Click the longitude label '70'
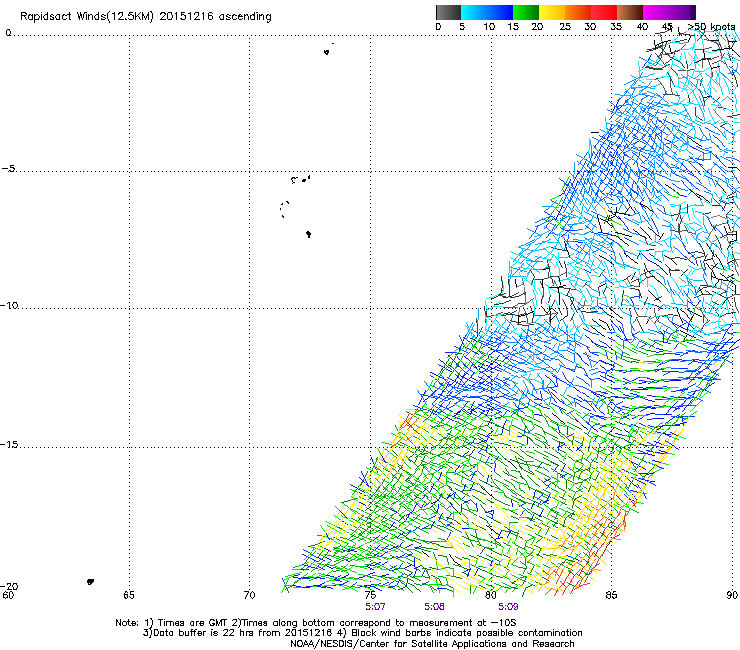 249,595
